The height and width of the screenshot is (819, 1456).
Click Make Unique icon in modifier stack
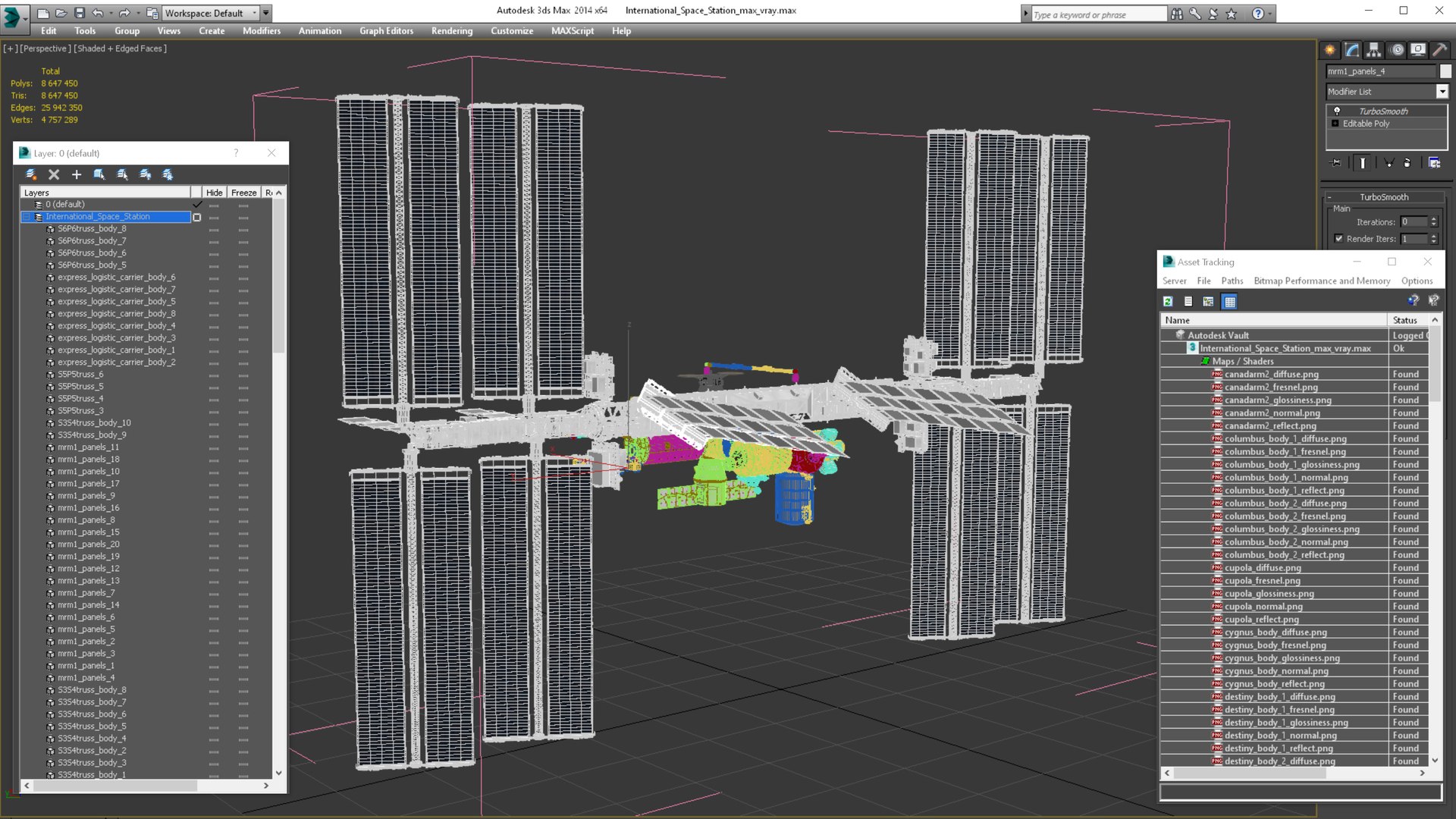tap(1389, 162)
